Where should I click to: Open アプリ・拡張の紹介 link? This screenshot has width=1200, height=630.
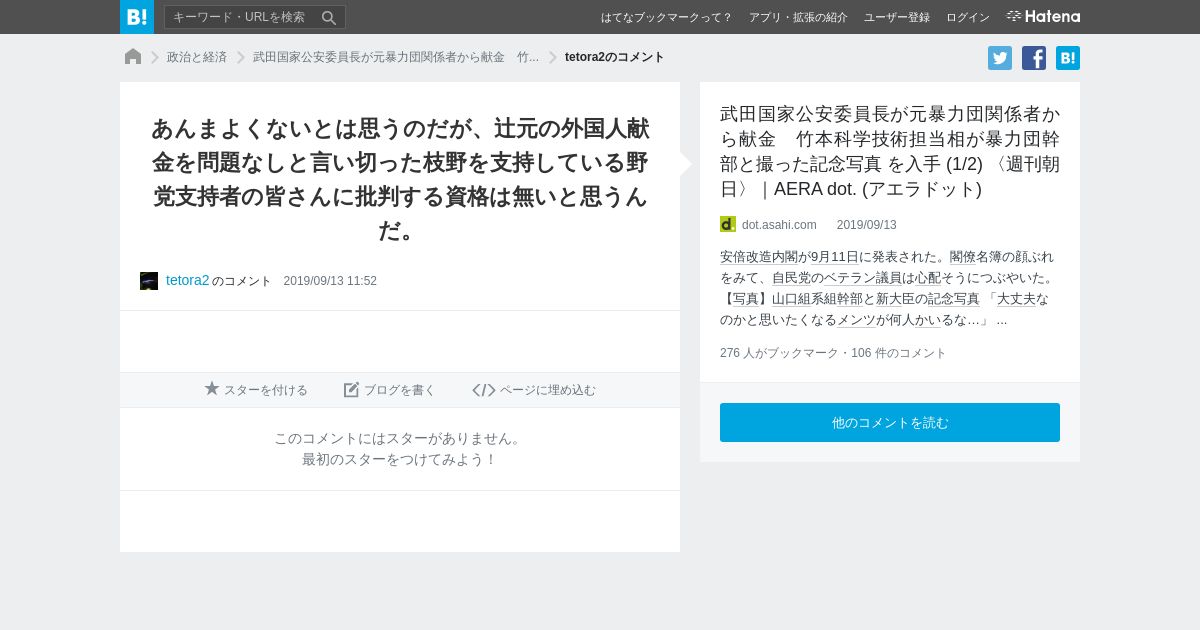coord(798,17)
